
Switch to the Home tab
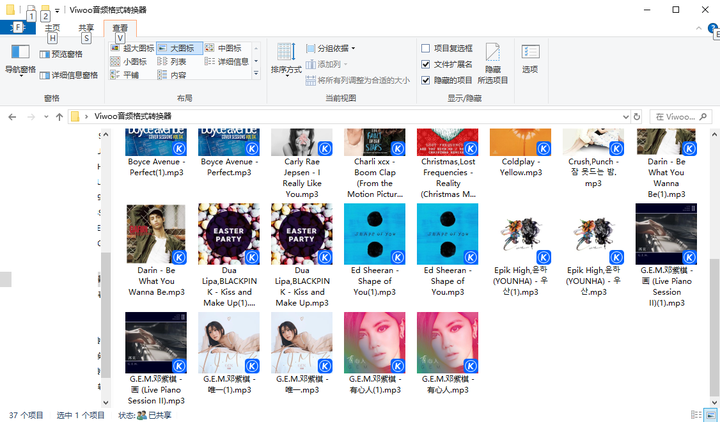(x=52, y=28)
